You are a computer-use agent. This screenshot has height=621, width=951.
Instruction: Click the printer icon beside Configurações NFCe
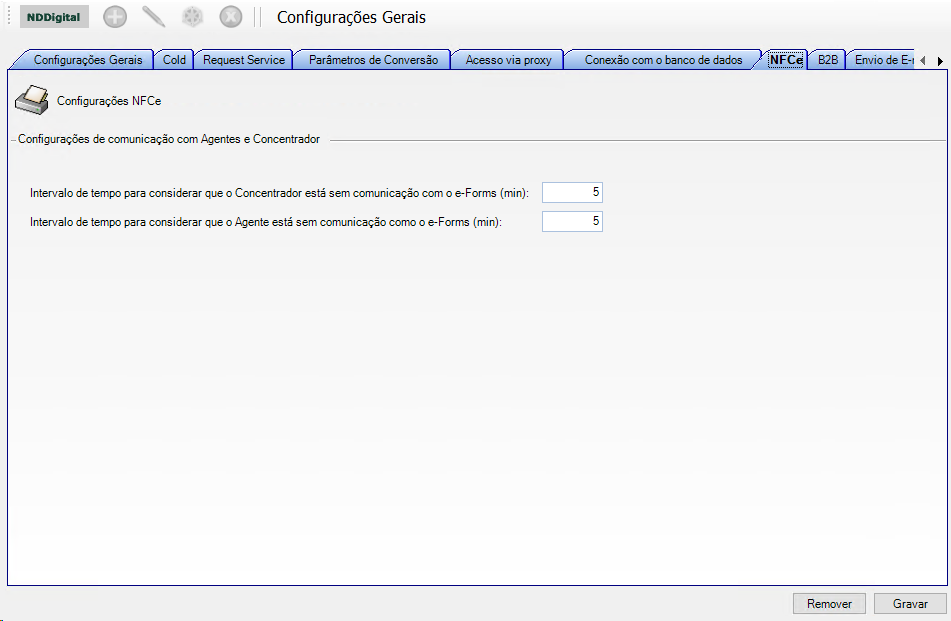pyautogui.click(x=33, y=99)
